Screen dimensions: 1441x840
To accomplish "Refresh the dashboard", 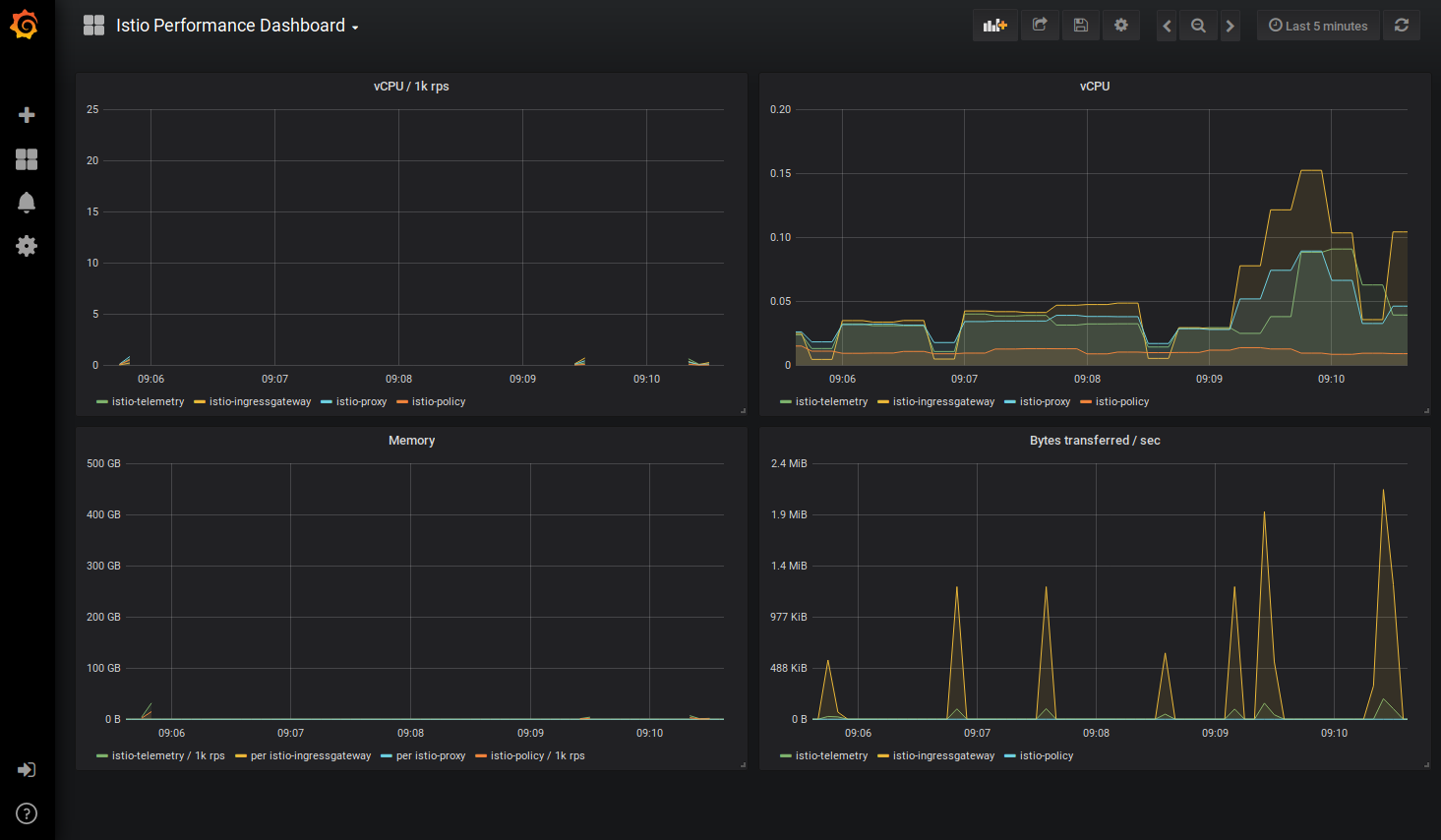I will click(1402, 26).
